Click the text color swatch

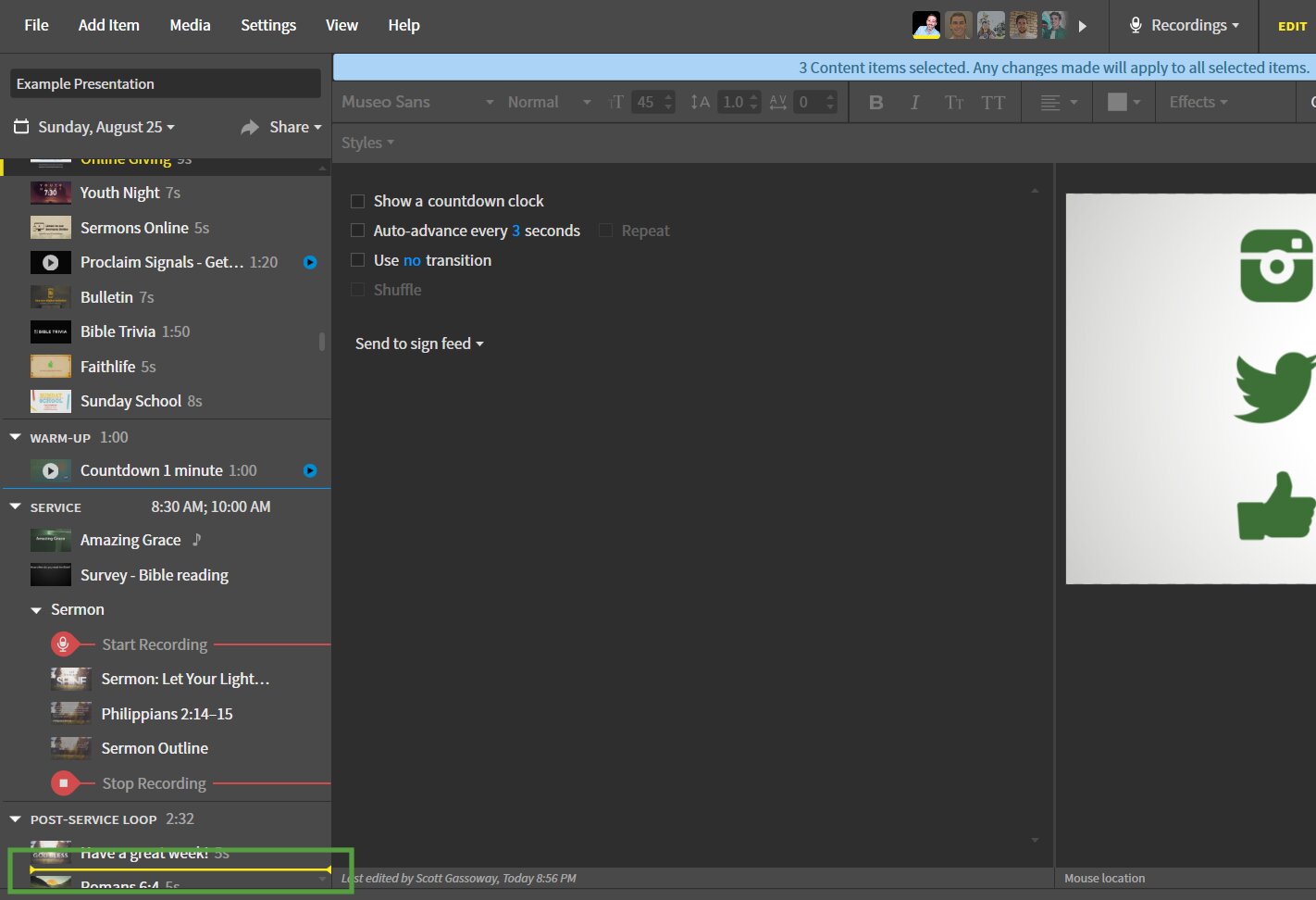click(x=1117, y=102)
